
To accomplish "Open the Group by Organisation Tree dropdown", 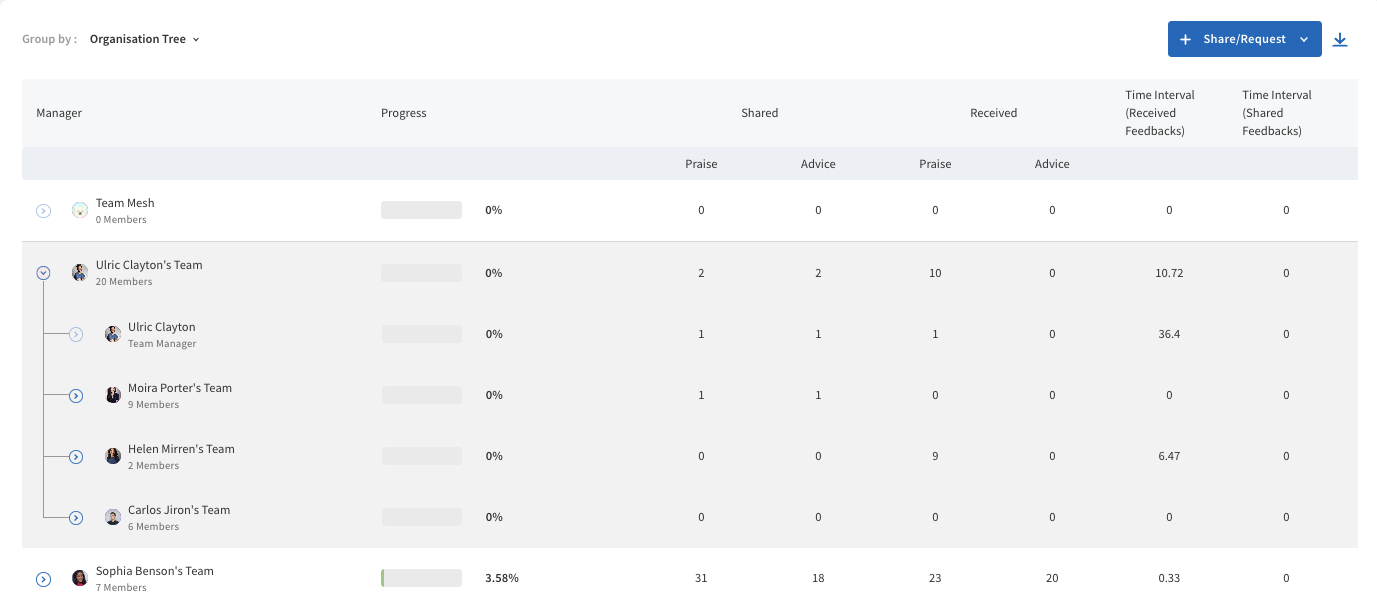I will click(145, 40).
